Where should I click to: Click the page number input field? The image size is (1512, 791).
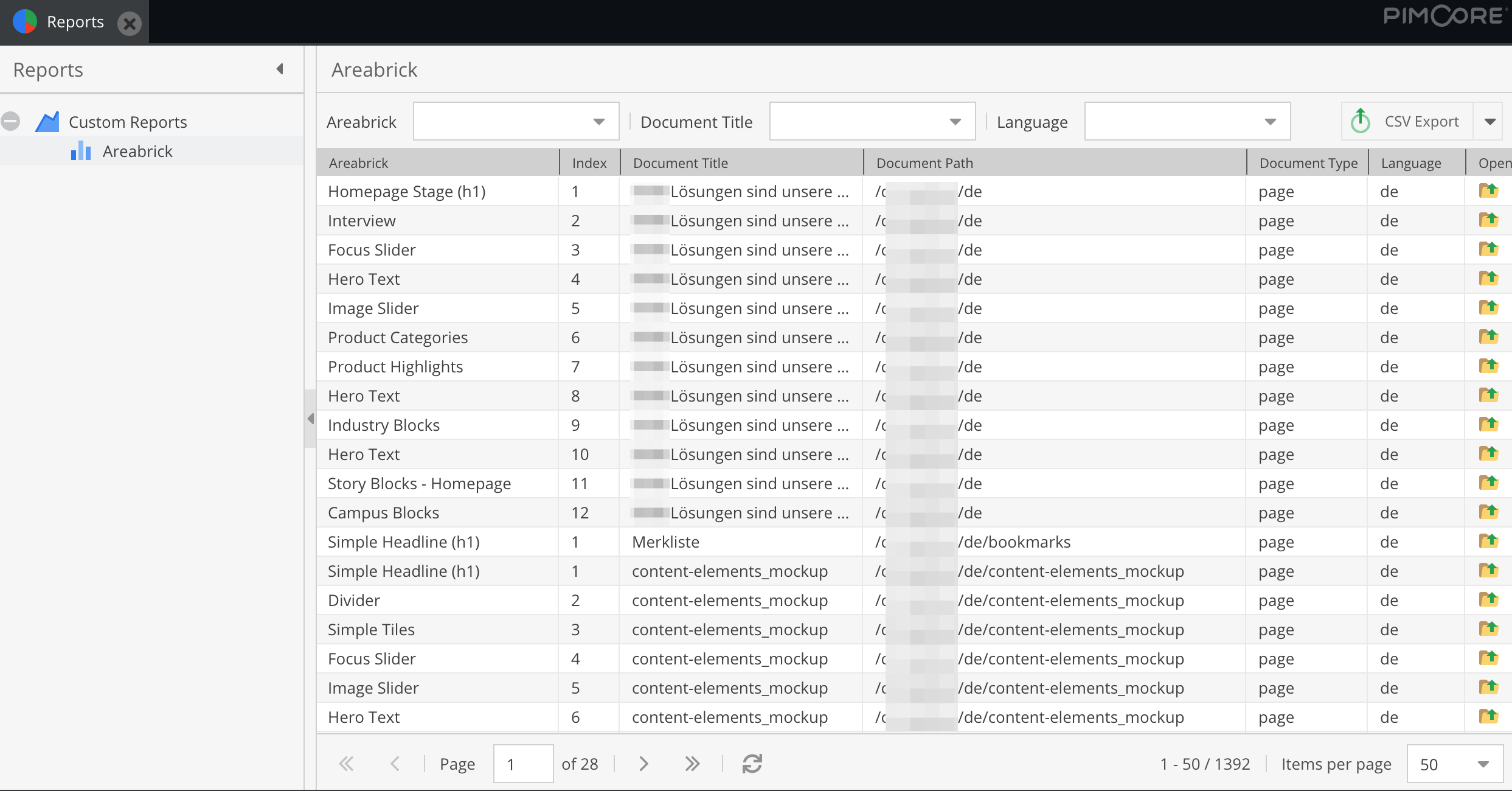click(x=523, y=764)
